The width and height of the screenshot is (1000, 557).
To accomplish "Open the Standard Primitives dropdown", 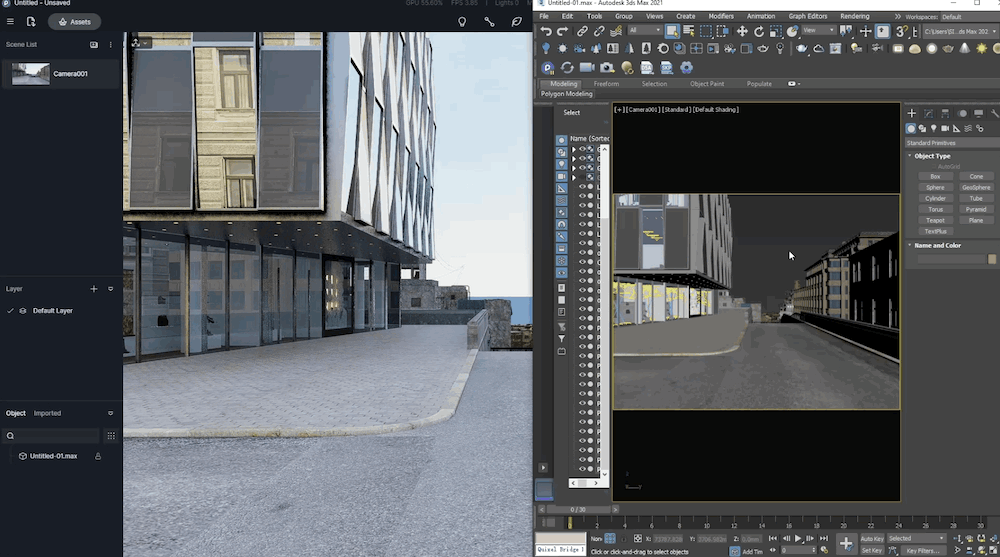I will click(953, 143).
